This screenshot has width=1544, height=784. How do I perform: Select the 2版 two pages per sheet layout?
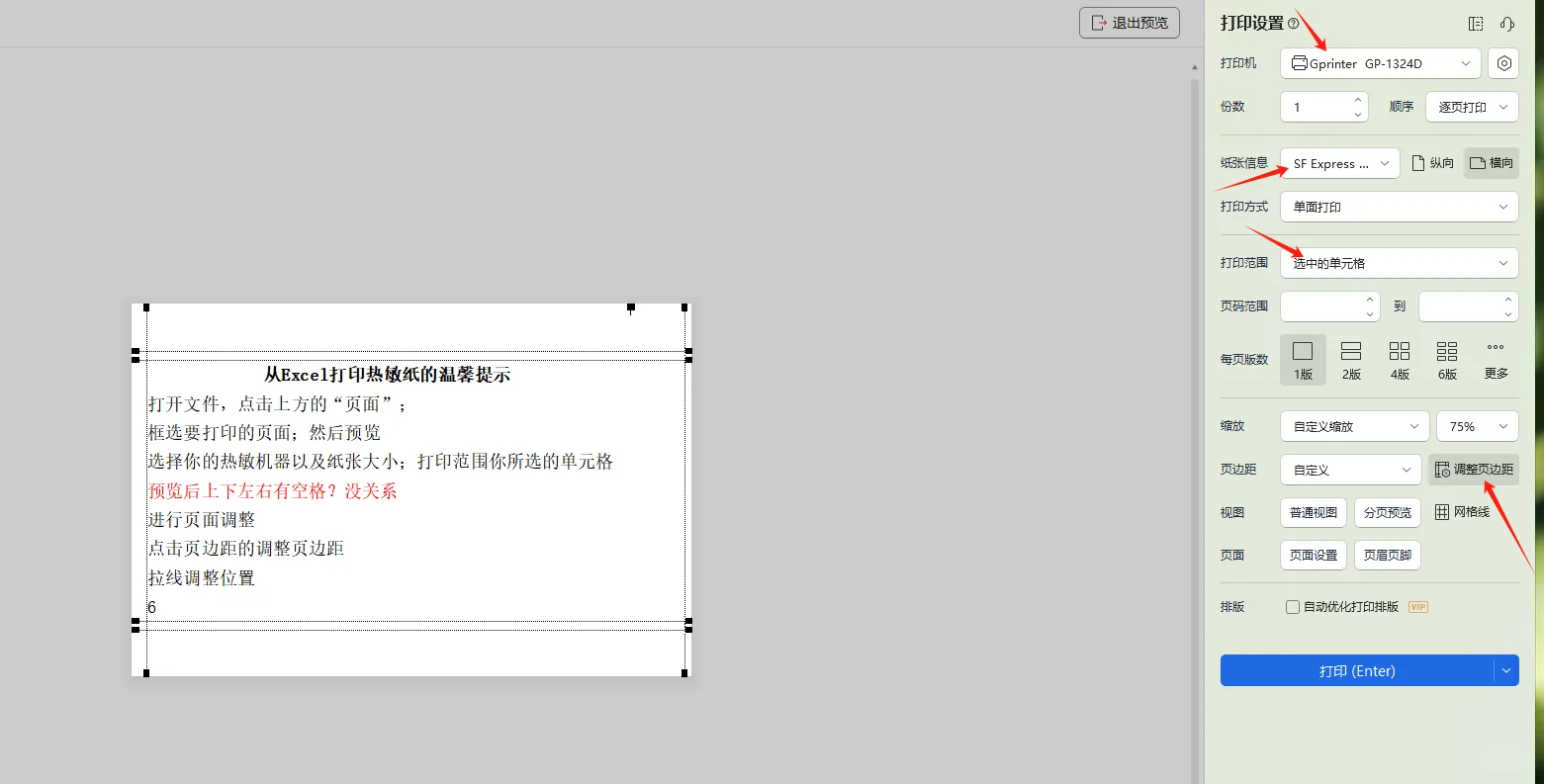tap(1351, 359)
